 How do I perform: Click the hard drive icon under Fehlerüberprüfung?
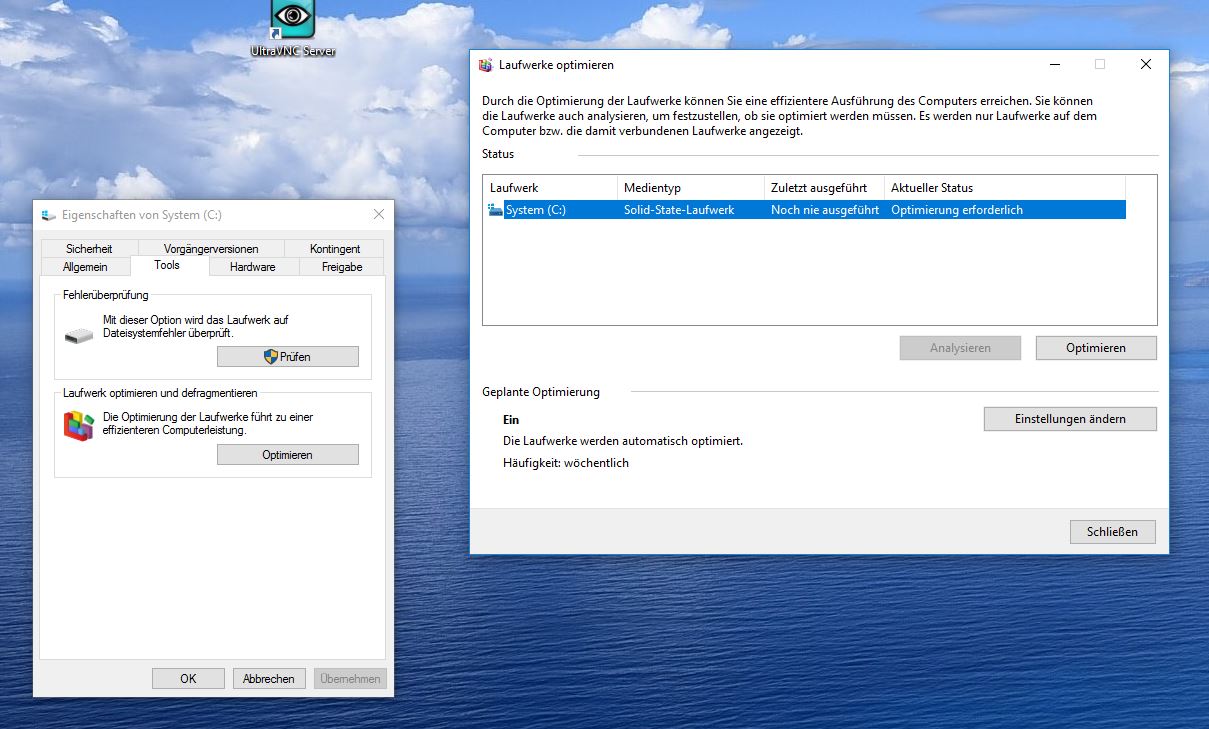[78, 336]
